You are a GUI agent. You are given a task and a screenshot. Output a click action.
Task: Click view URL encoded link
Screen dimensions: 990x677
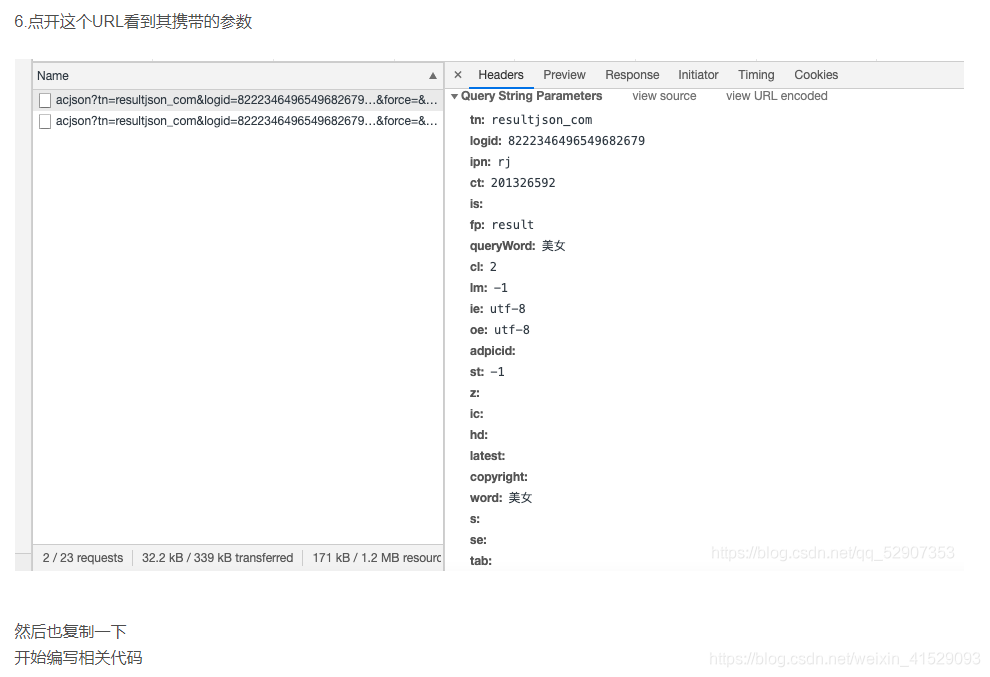pyautogui.click(x=777, y=96)
